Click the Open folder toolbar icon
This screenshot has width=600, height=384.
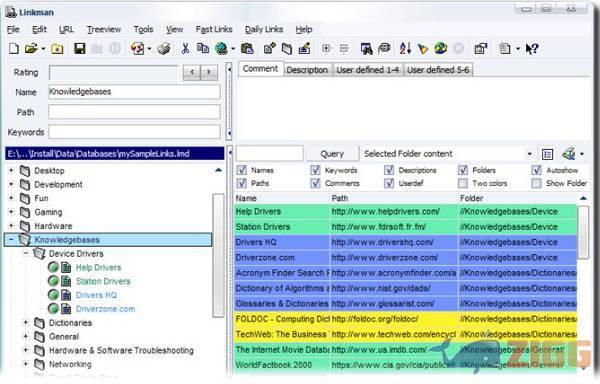(31, 49)
